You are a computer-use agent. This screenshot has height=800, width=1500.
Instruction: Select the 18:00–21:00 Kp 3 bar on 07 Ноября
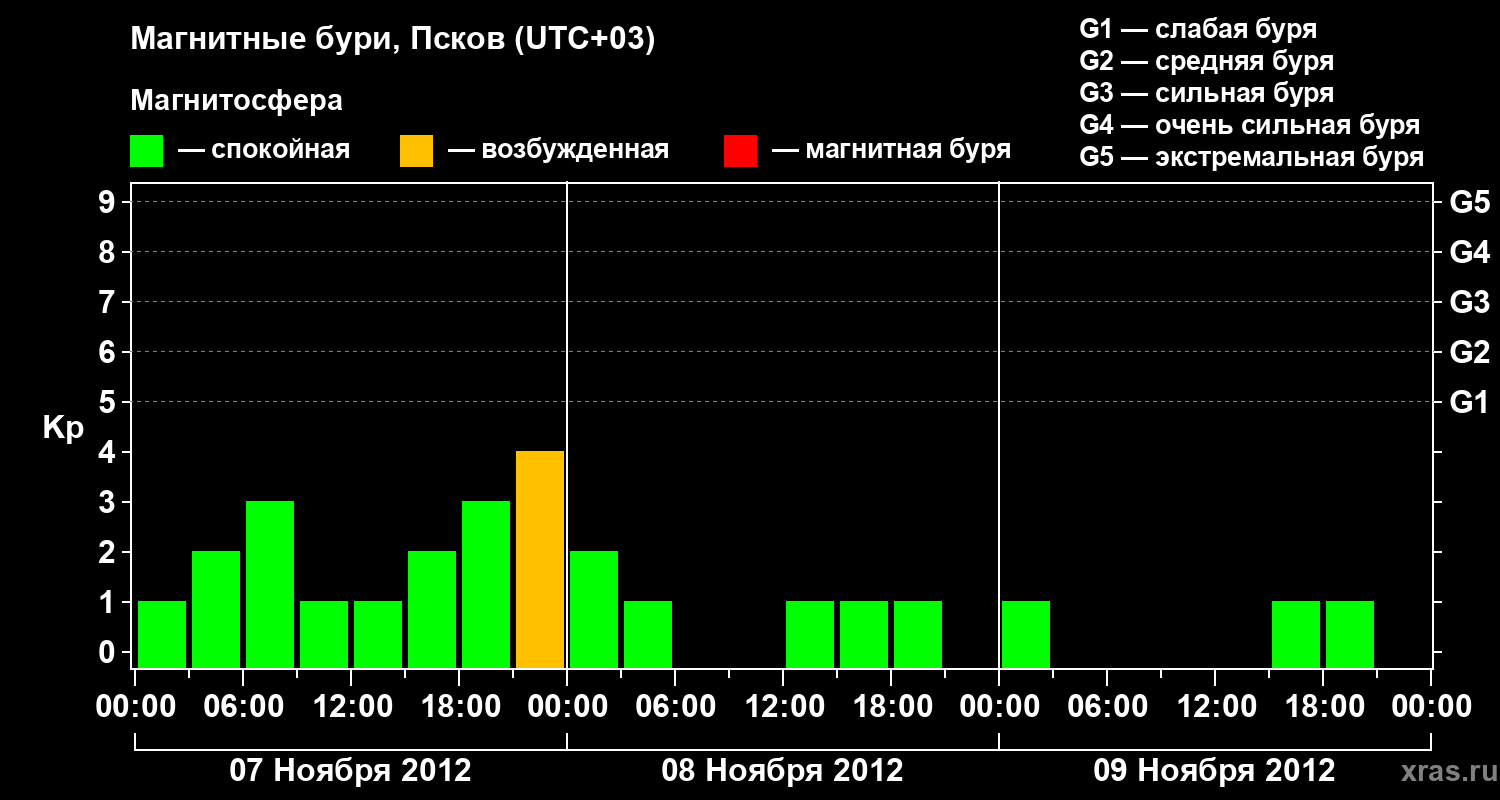[486, 585]
